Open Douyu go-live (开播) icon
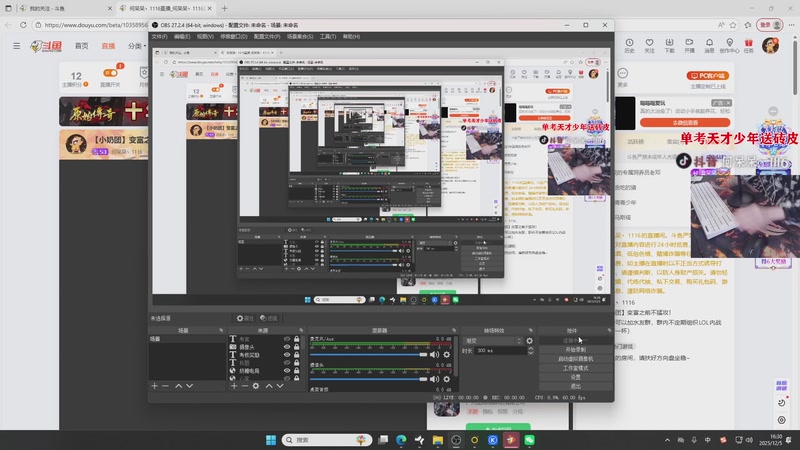Viewport: 800px width, 450px height. pos(689,45)
